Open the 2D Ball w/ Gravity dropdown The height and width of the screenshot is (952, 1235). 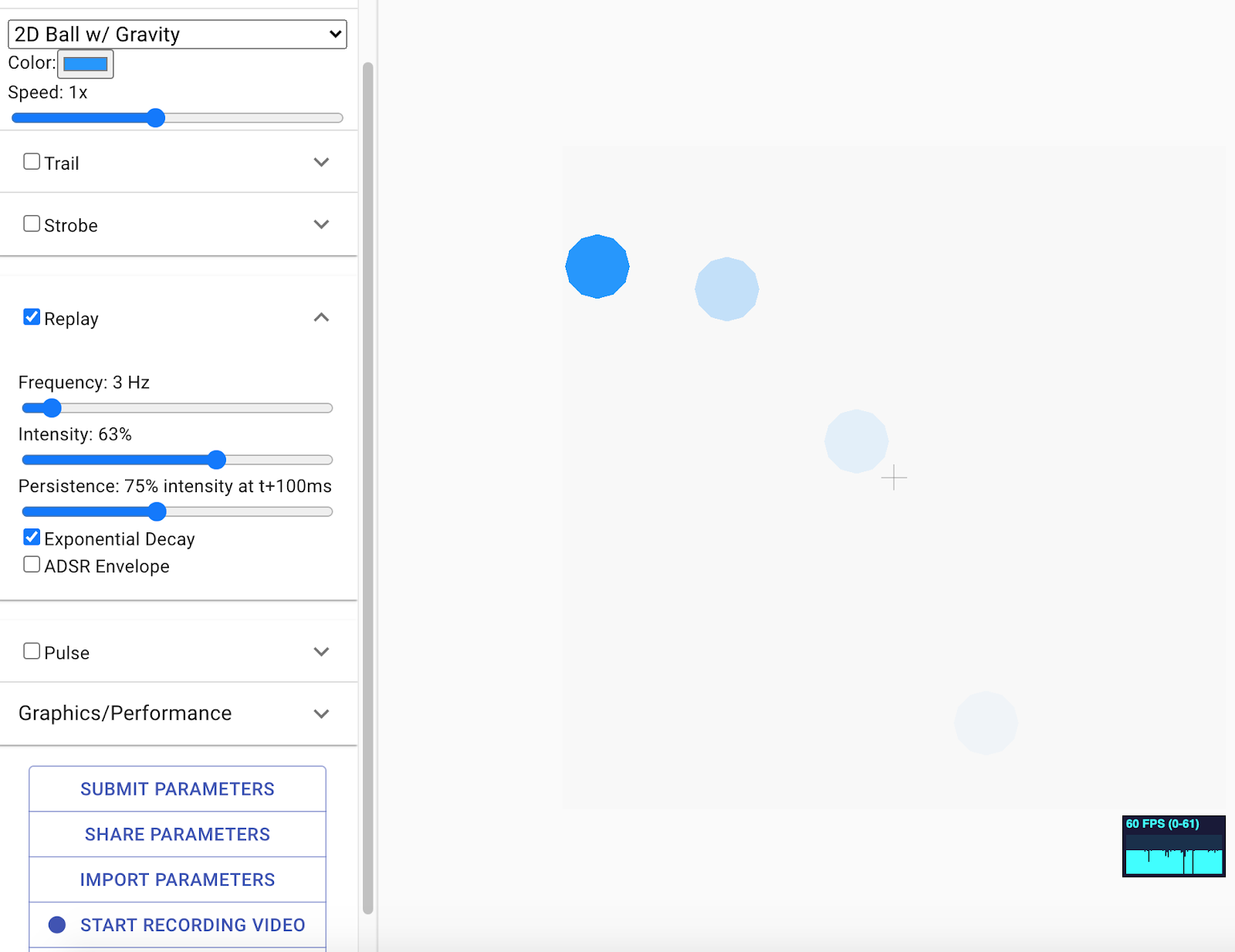tap(178, 35)
